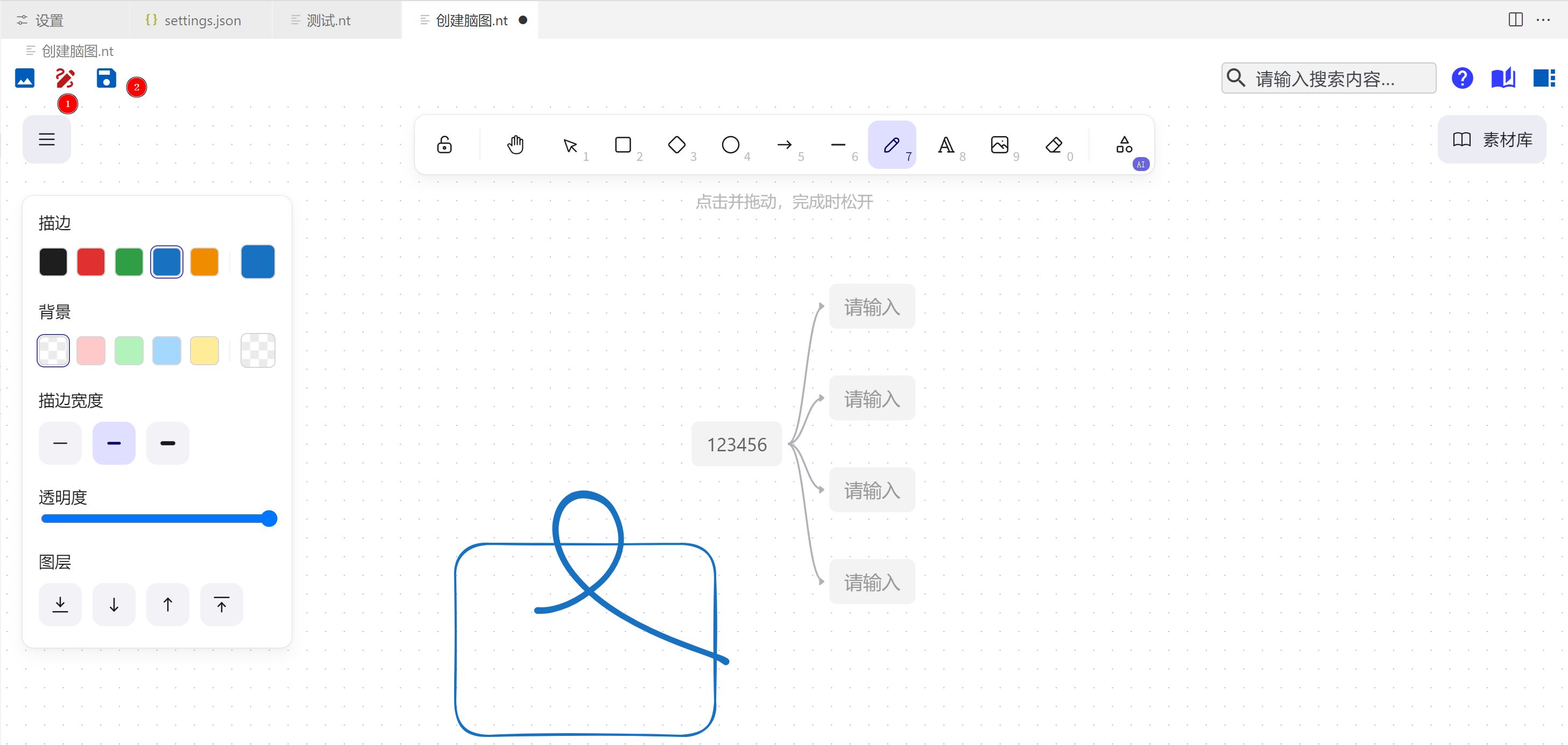Viewport: 1568px width, 745px height.
Task: Send layer to back button
Action: (60, 605)
